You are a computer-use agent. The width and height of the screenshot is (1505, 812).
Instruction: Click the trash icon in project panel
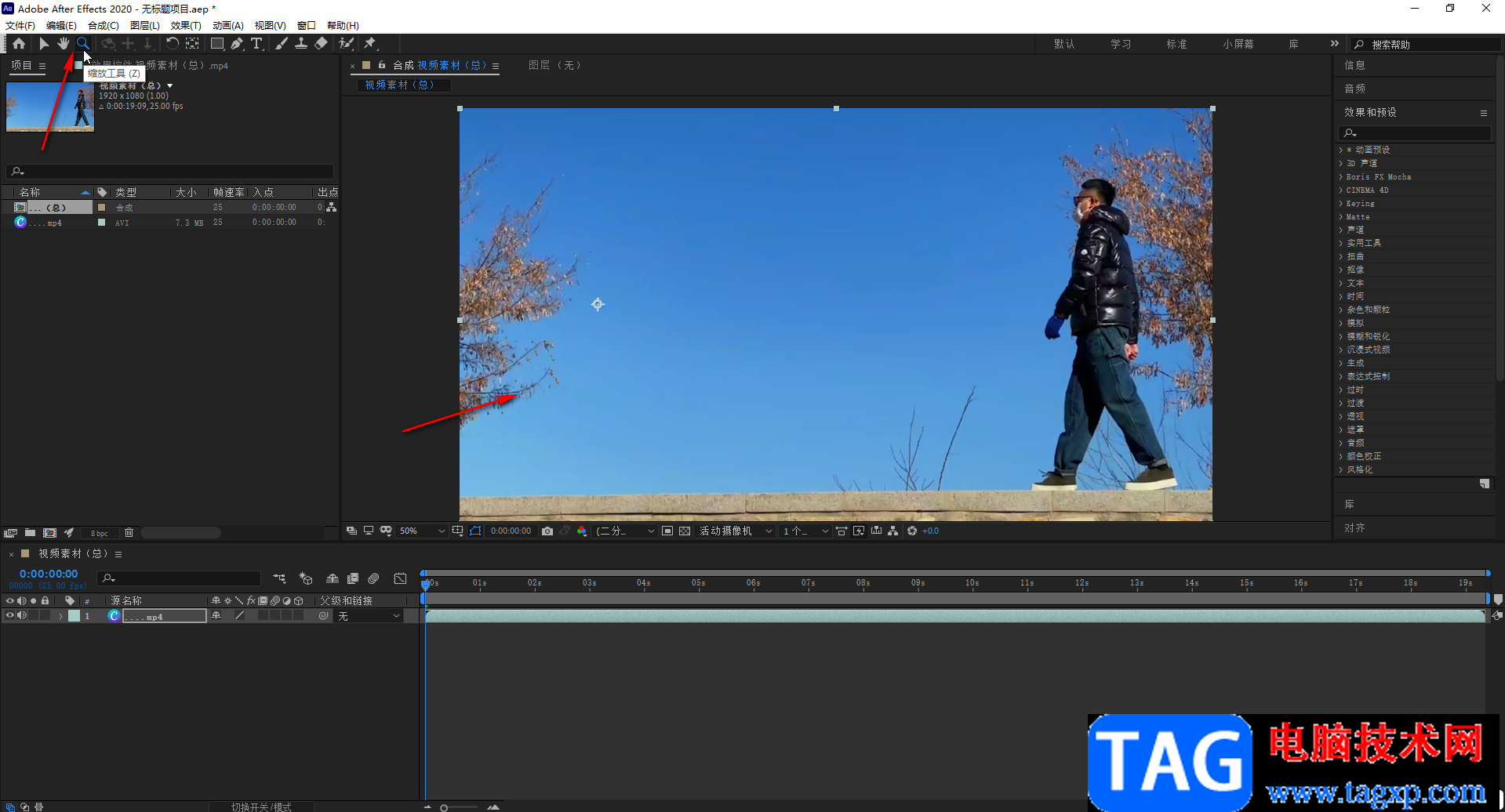[x=129, y=533]
